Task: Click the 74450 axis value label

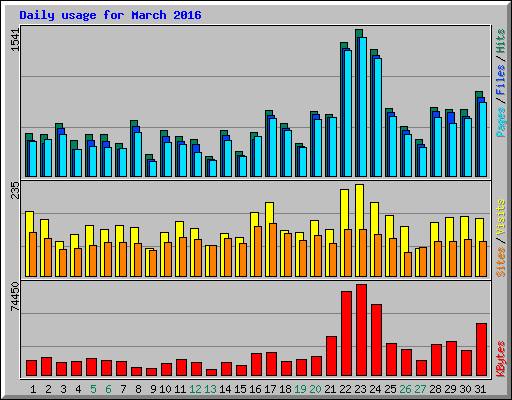Action: point(16,296)
